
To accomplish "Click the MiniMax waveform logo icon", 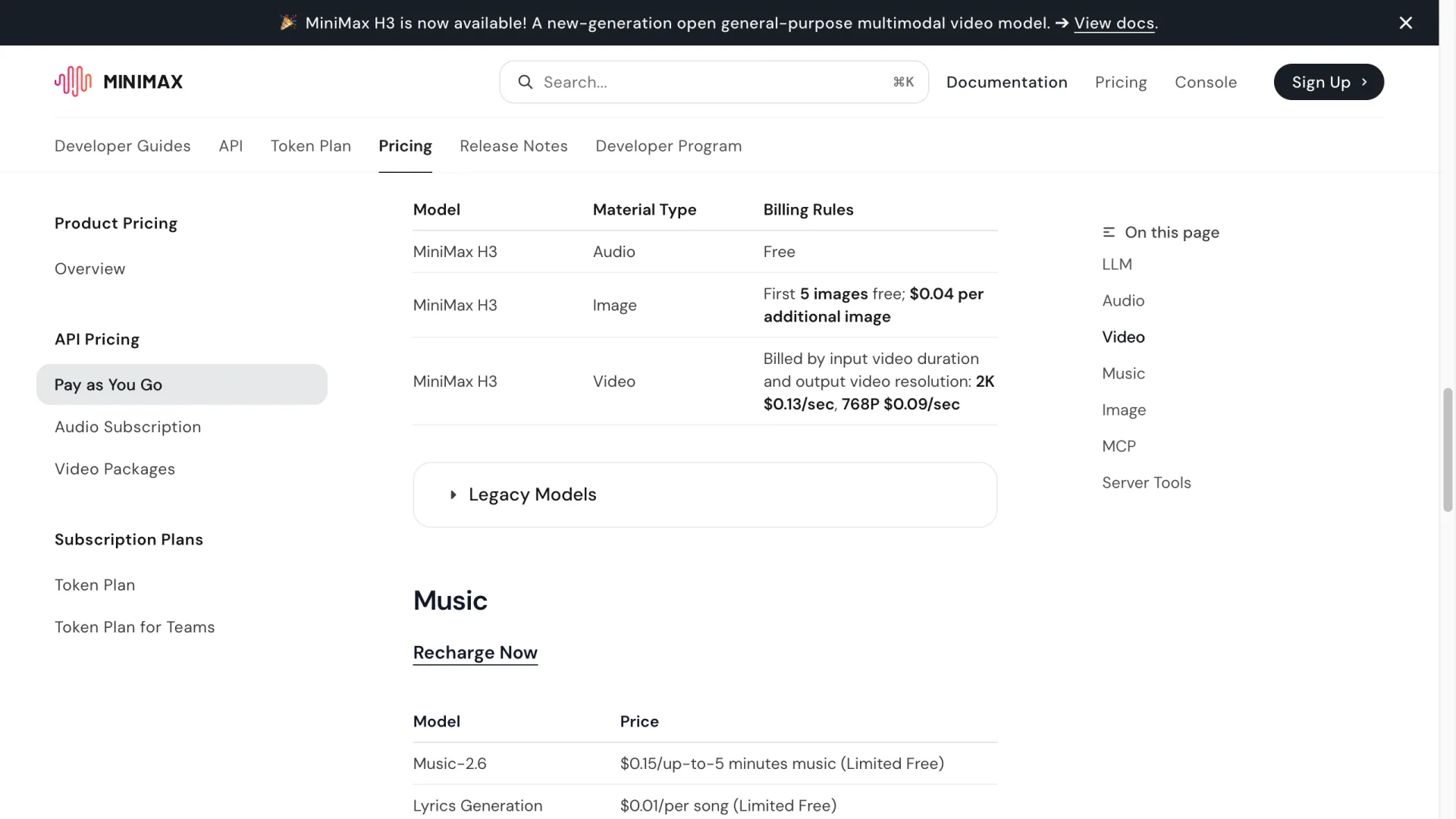I will coord(73,82).
